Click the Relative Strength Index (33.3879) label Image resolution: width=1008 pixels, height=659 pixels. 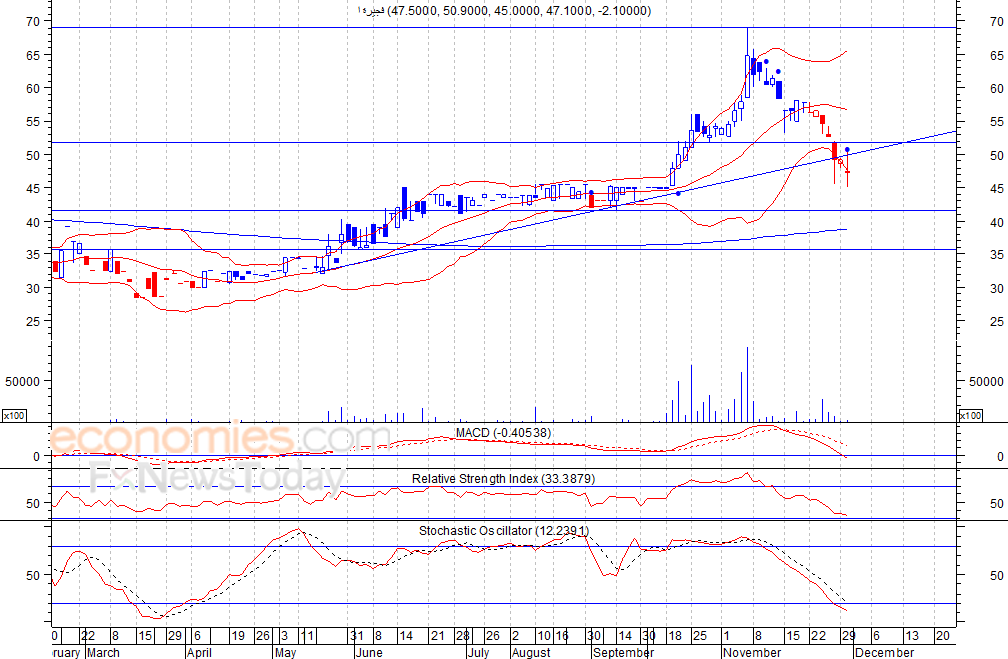tap(503, 478)
